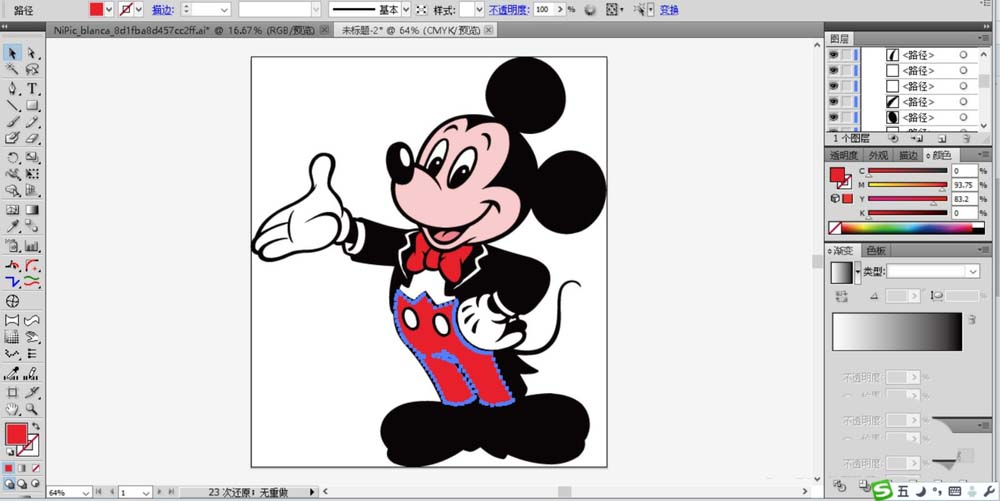Open the 透明度 panel tab

pyautogui.click(x=844, y=156)
